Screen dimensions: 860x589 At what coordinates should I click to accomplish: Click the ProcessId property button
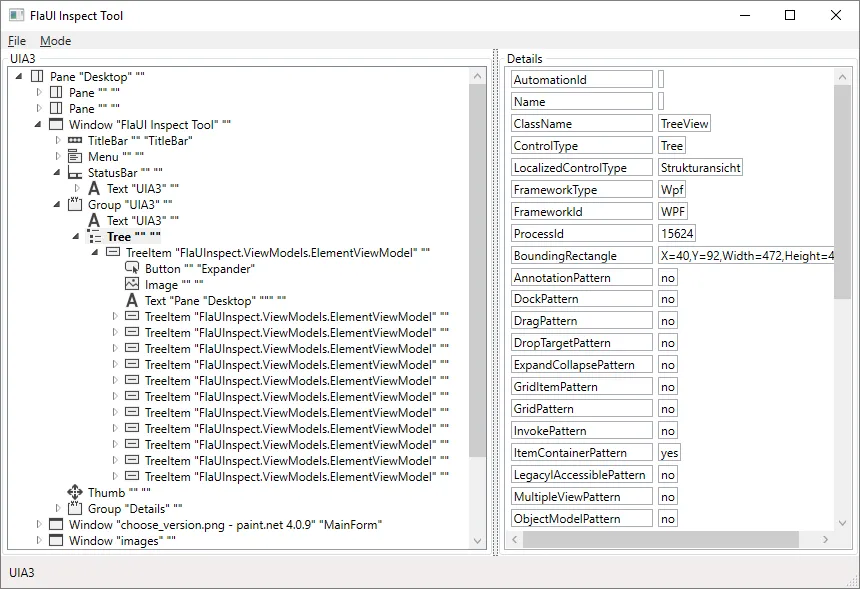pyautogui.click(x=581, y=232)
